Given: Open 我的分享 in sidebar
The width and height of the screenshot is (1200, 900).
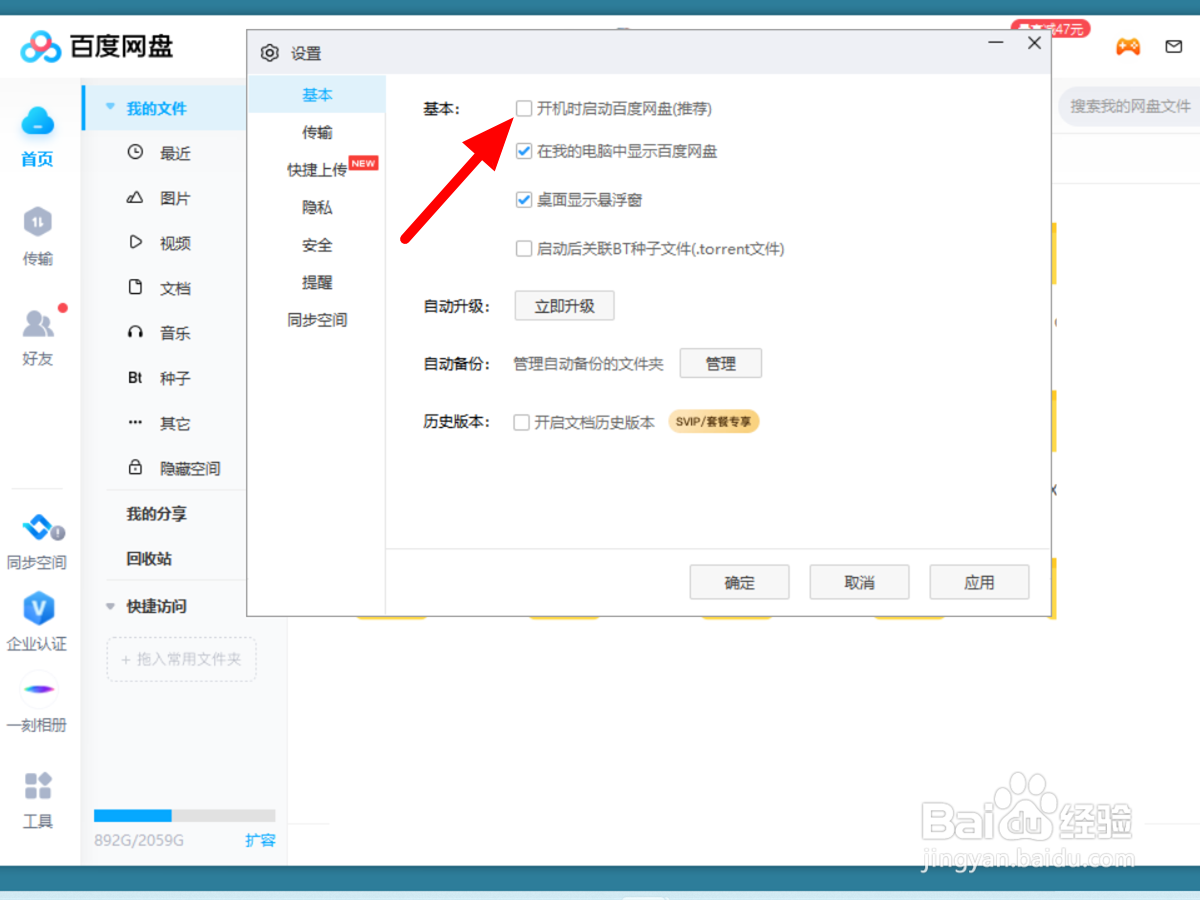Looking at the screenshot, I should 156,513.
